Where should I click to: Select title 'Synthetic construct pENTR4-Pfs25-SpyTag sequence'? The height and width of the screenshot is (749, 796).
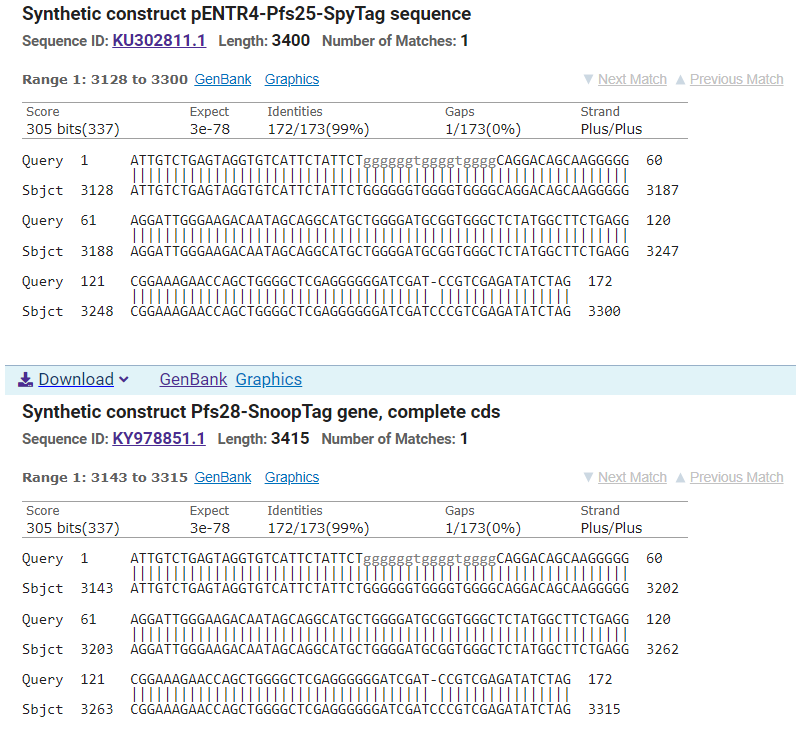tap(246, 14)
